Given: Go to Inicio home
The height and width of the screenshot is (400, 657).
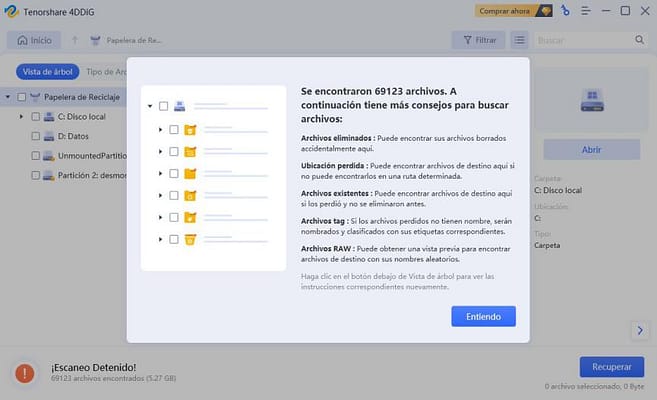Looking at the screenshot, I should [x=34, y=40].
